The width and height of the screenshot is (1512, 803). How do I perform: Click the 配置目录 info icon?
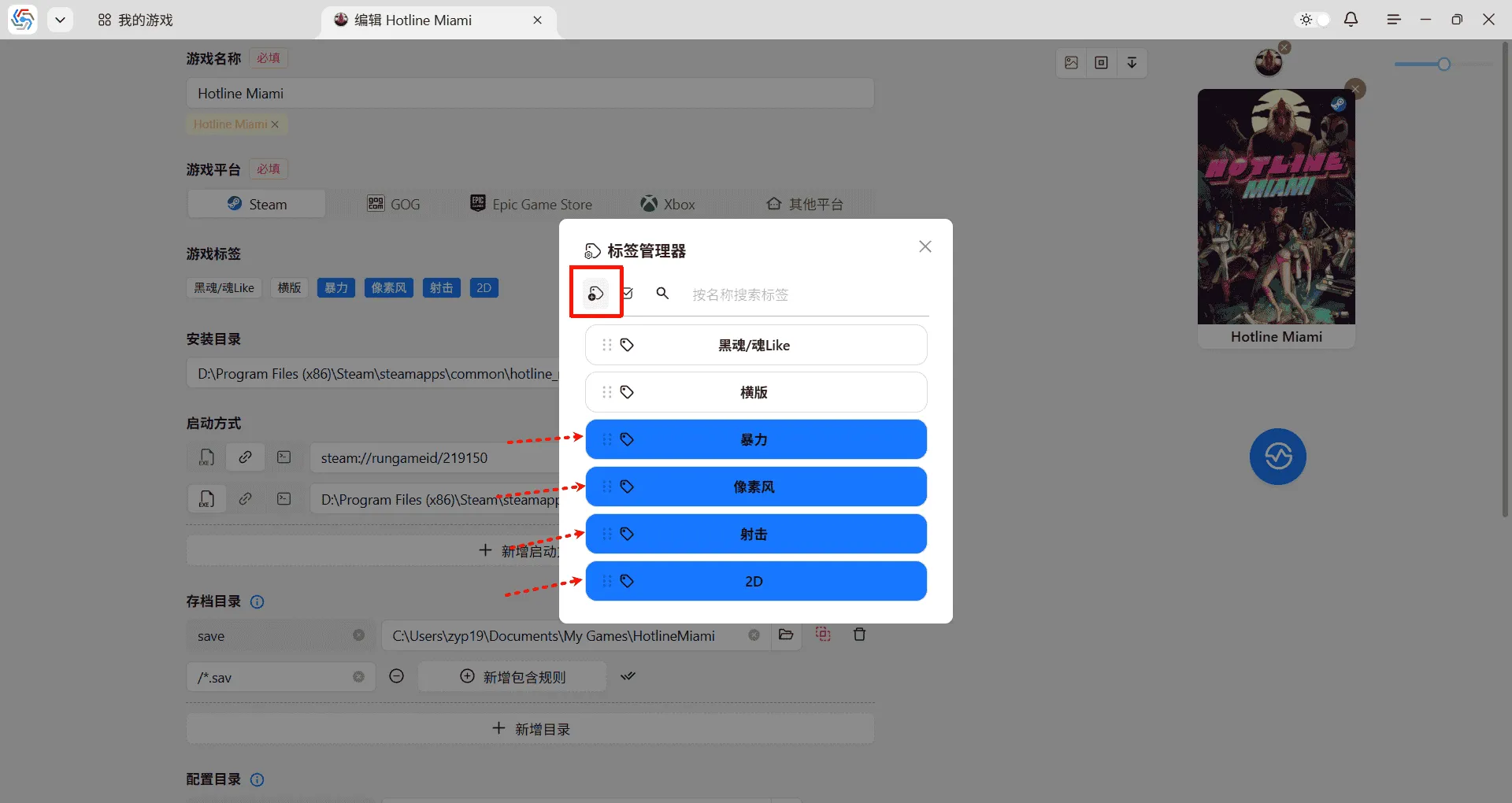click(x=257, y=779)
